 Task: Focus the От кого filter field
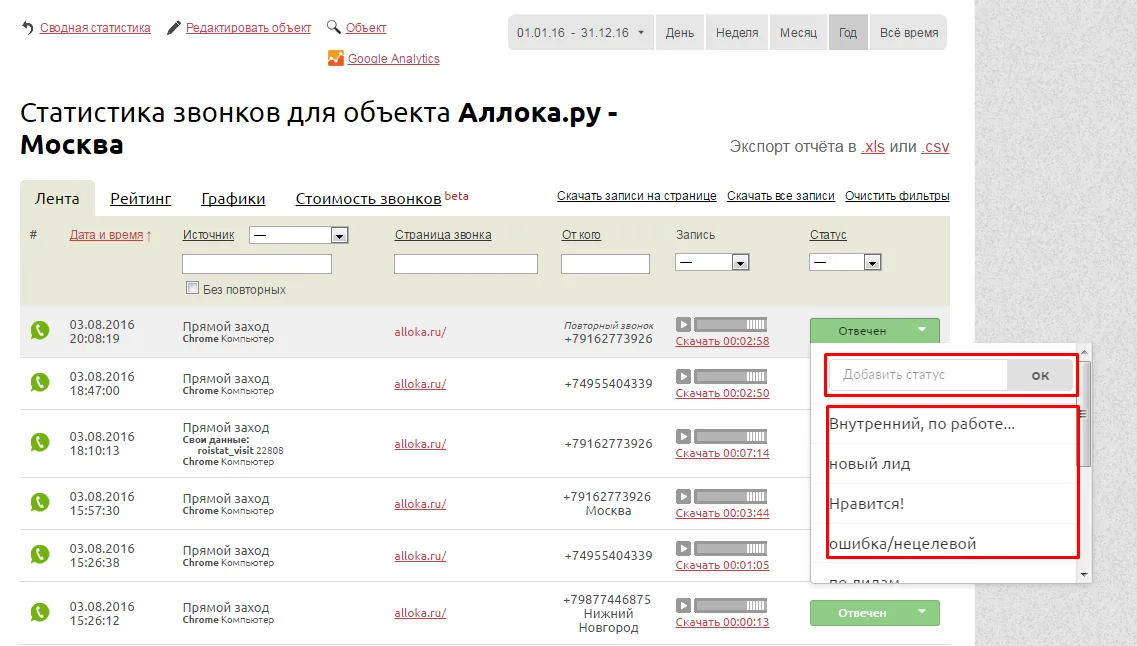click(x=605, y=264)
